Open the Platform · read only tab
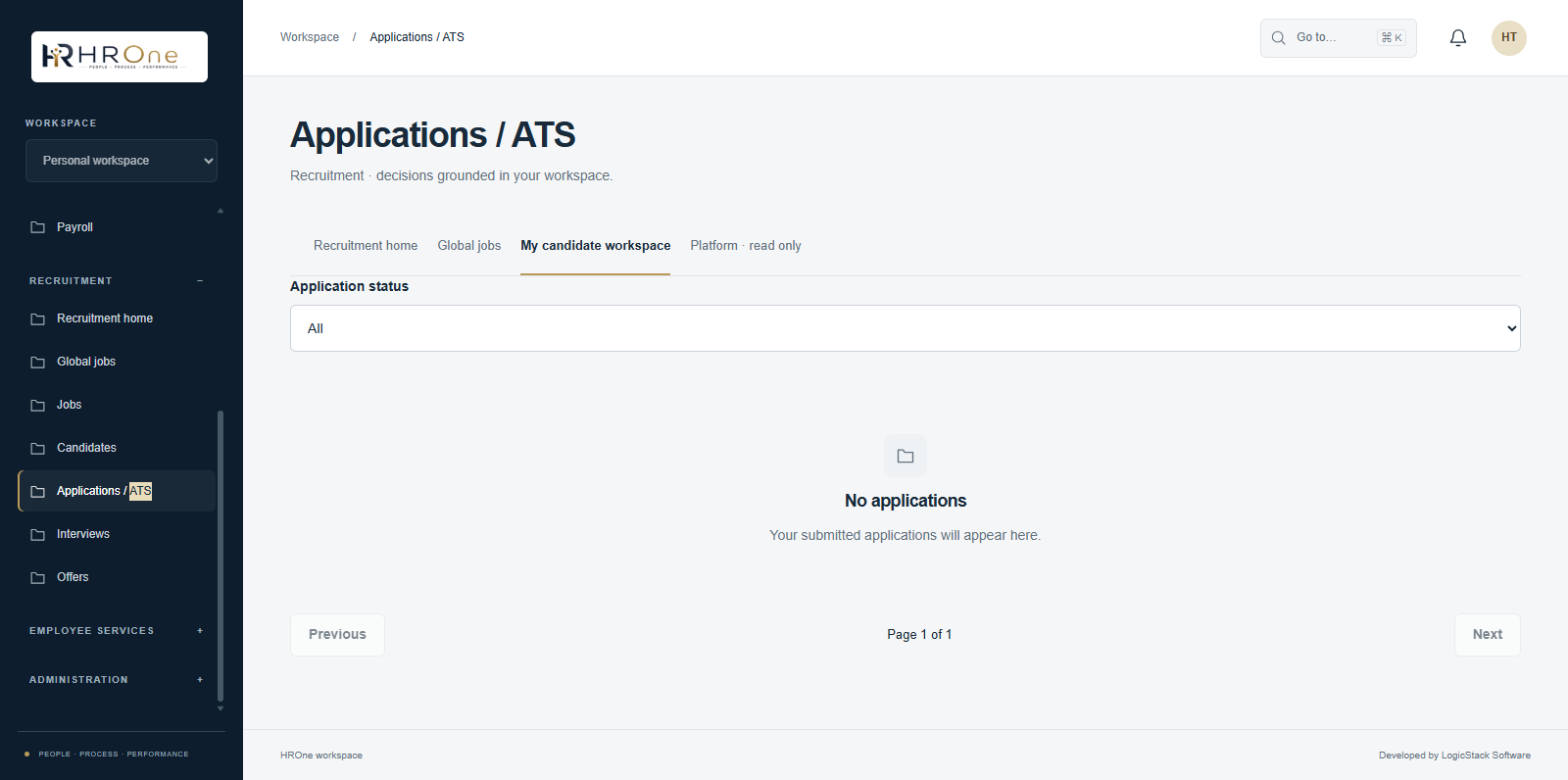Viewport: 1568px width, 780px height. click(746, 246)
